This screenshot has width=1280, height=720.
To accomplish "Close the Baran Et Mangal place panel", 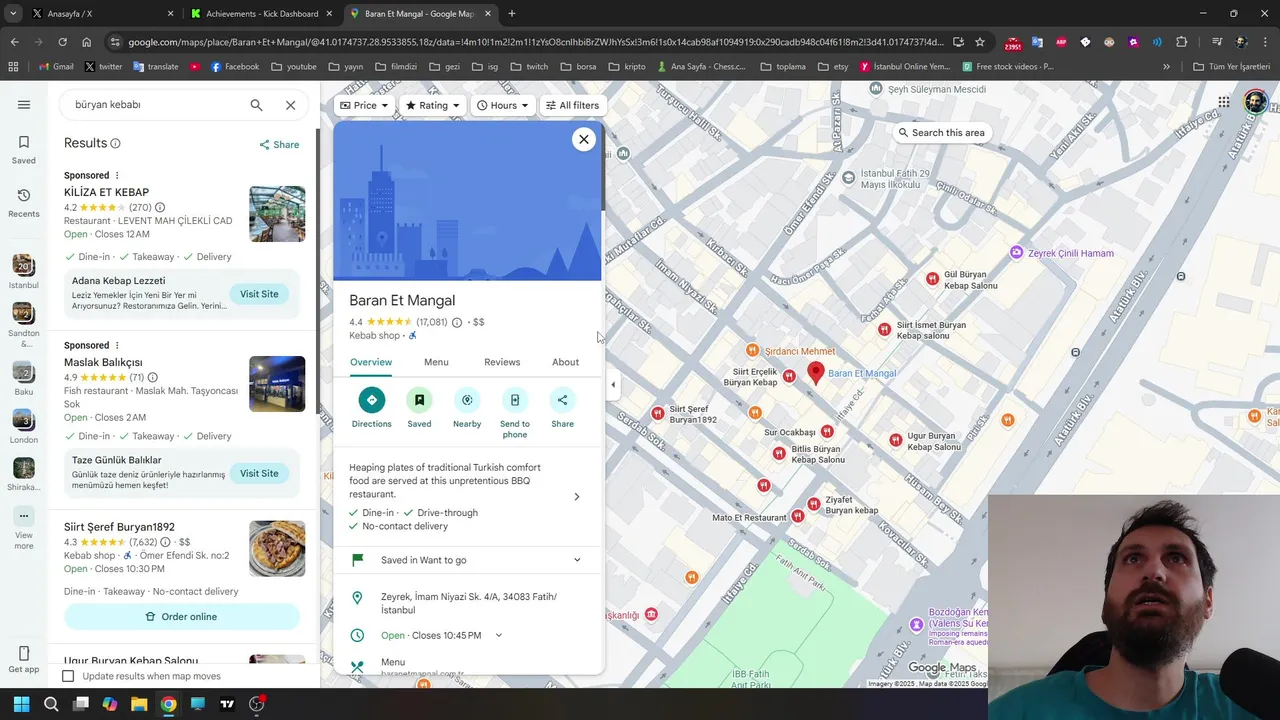I will point(584,139).
